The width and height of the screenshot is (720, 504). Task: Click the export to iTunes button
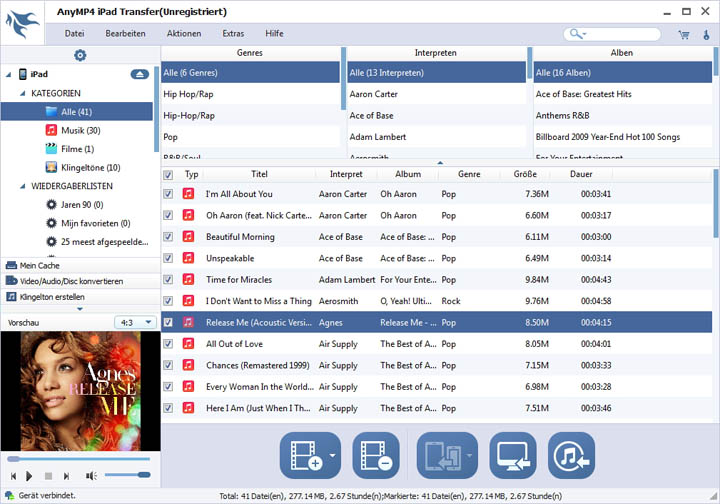pyautogui.click(x=571, y=455)
